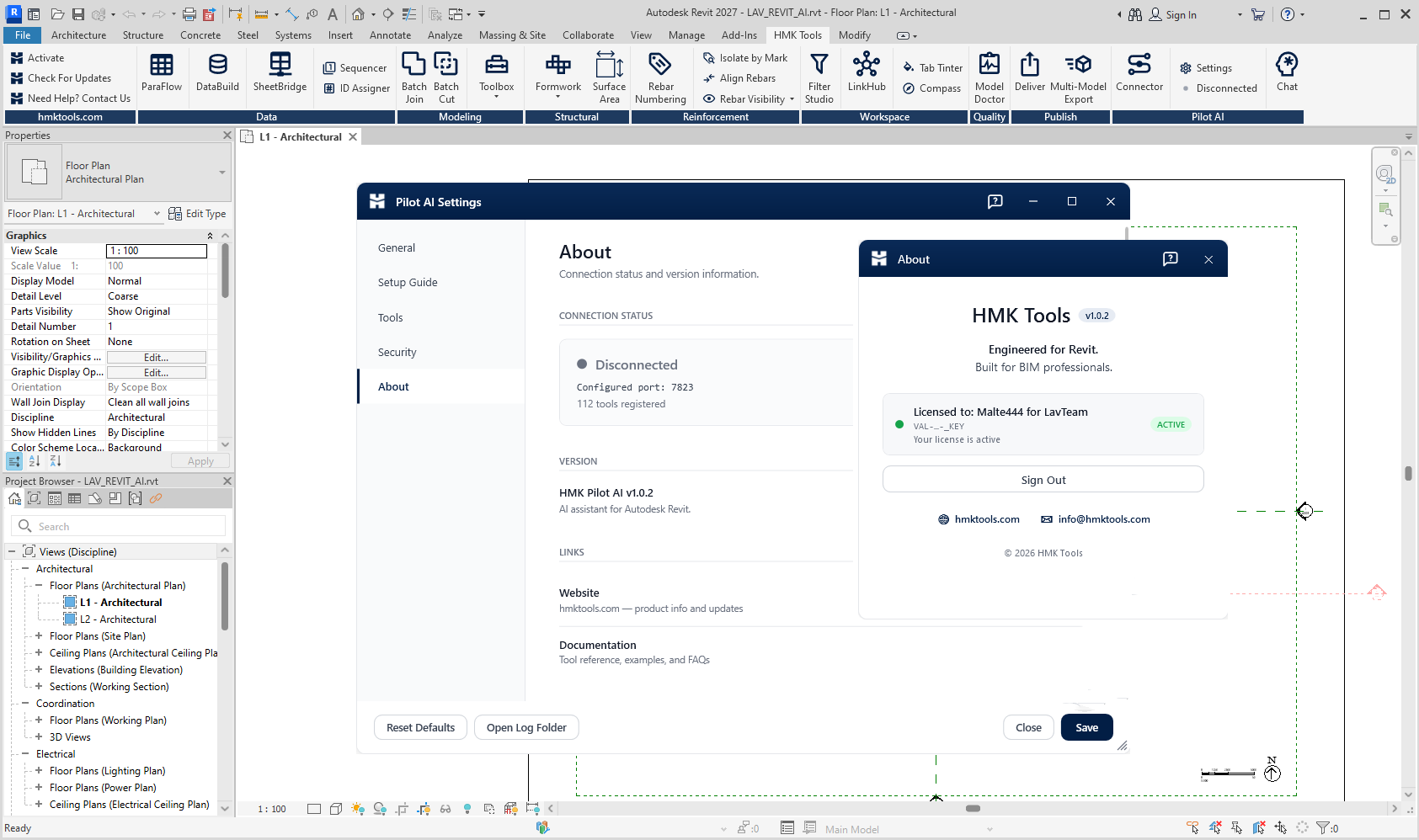Open feedback icon in About dialog header
The image size is (1419, 840).
coord(1170,259)
